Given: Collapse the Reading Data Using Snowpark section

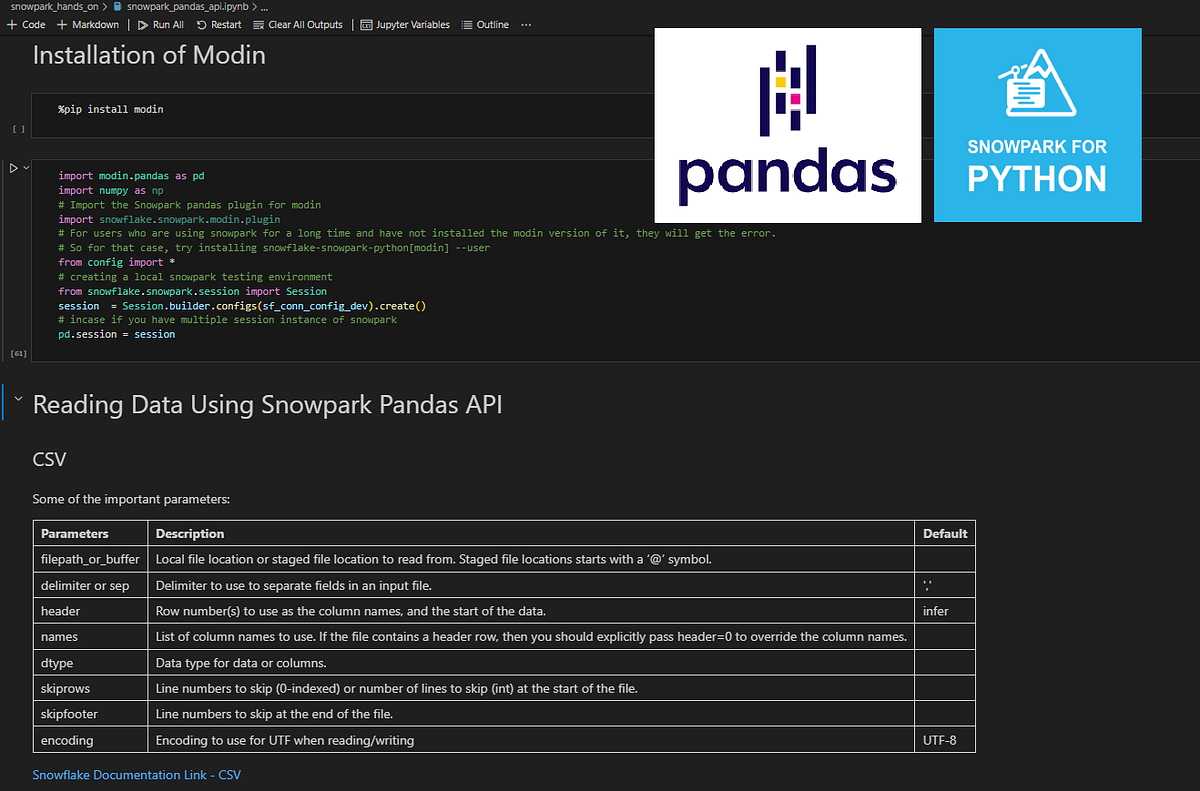Looking at the screenshot, I should coord(16,400).
